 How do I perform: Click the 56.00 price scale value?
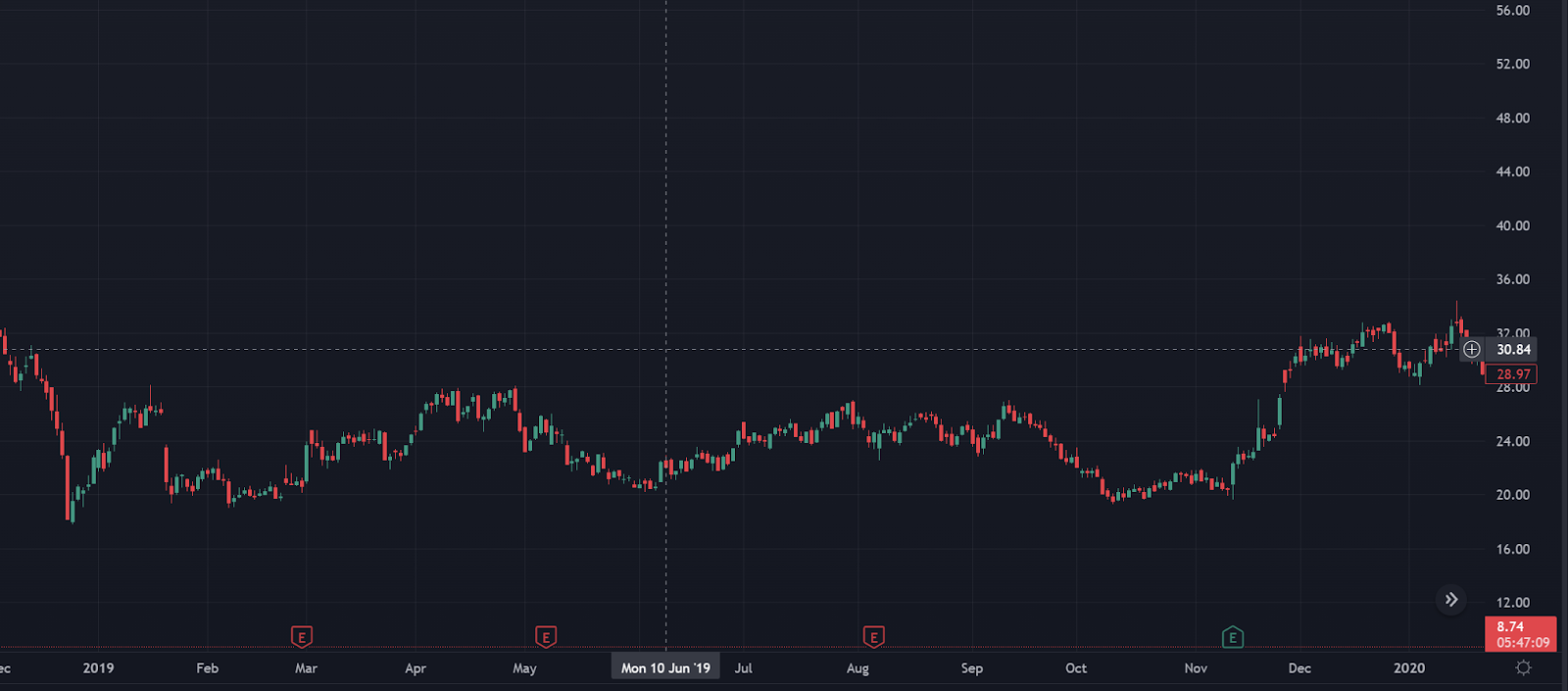point(1512,10)
